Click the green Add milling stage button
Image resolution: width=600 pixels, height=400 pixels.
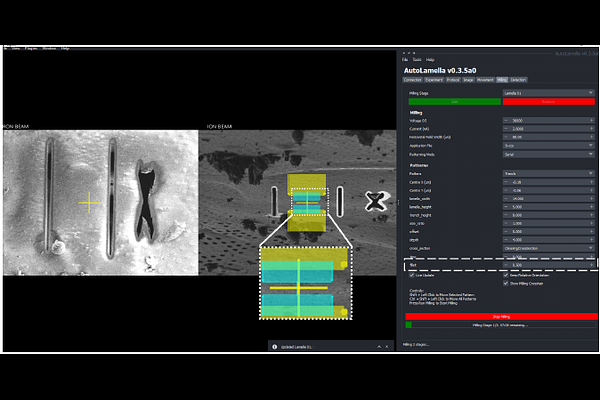tap(455, 102)
